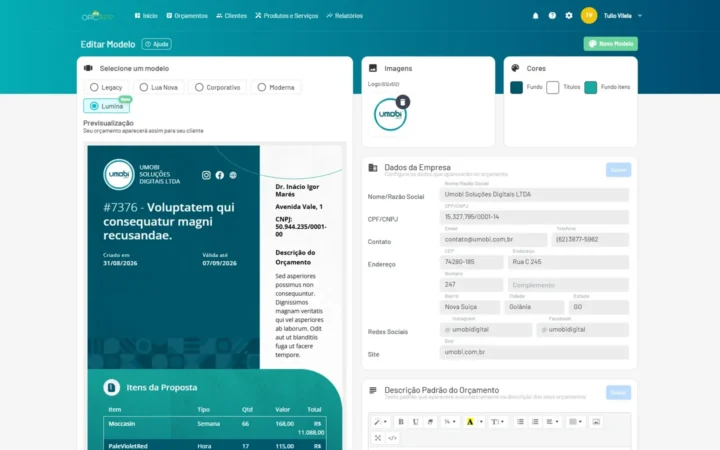Viewport: 720px width, 450px height.
Task: Open Orçamentos in the top menu
Action: 187,16
